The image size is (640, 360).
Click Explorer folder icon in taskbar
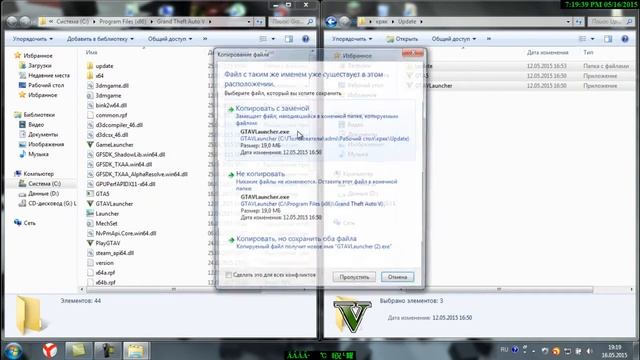click(x=136, y=351)
